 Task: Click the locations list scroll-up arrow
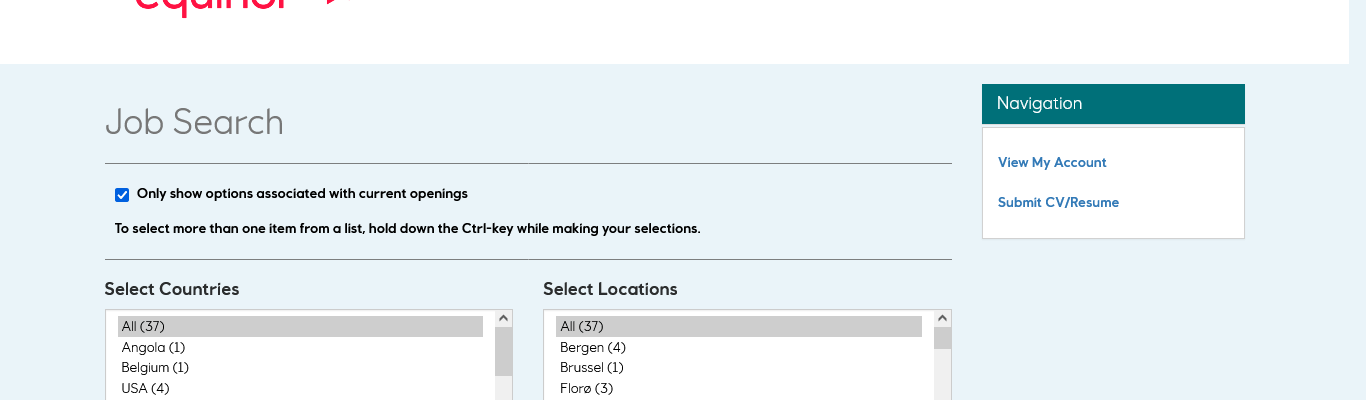(942, 318)
